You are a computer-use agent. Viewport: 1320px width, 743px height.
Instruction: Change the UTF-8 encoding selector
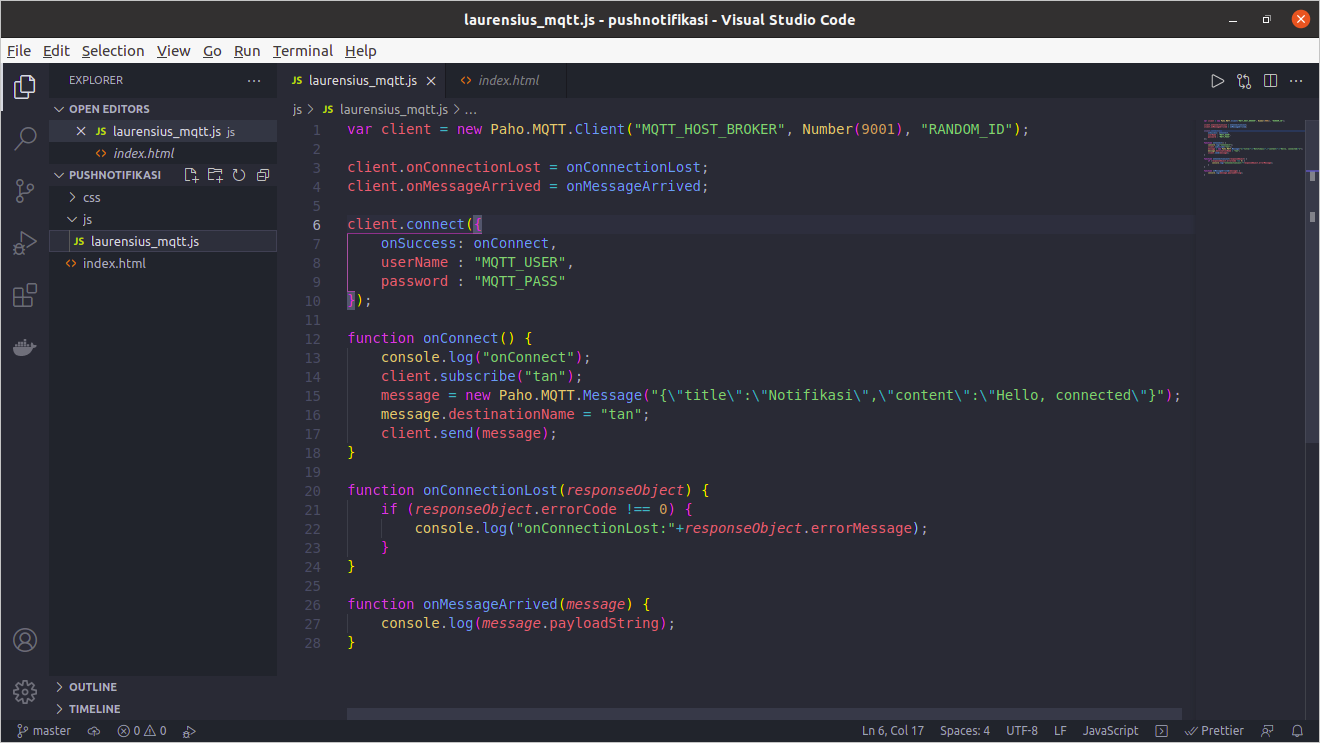pos(1022,731)
